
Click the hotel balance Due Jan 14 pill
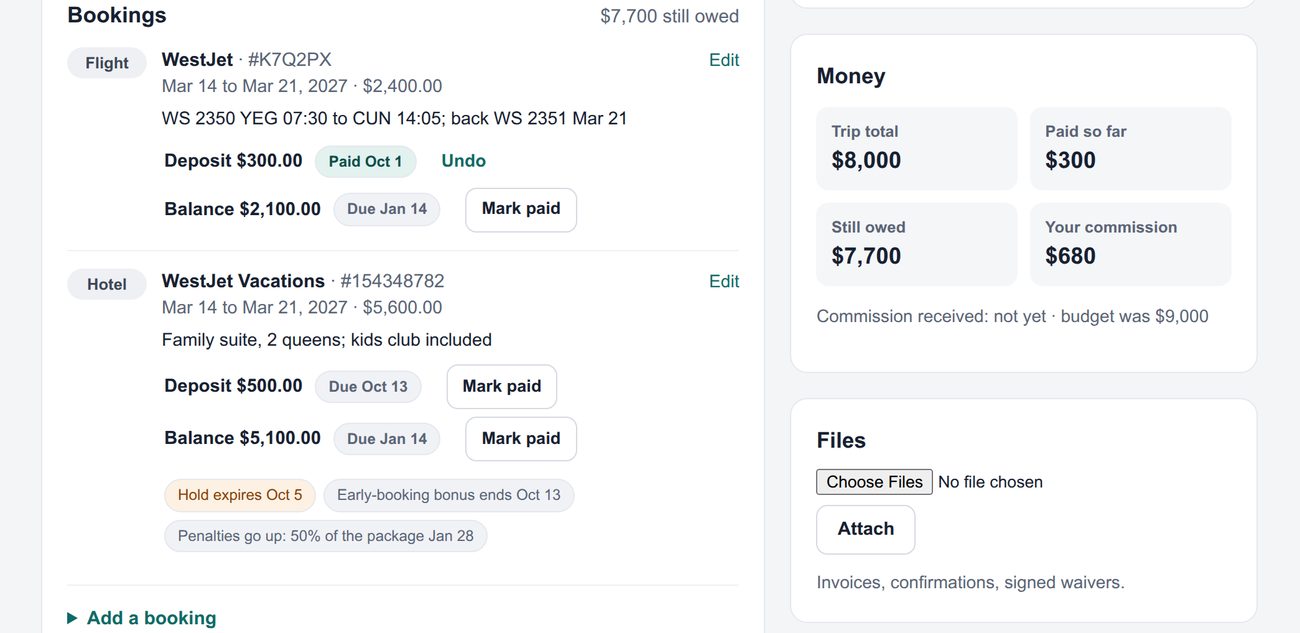click(387, 438)
